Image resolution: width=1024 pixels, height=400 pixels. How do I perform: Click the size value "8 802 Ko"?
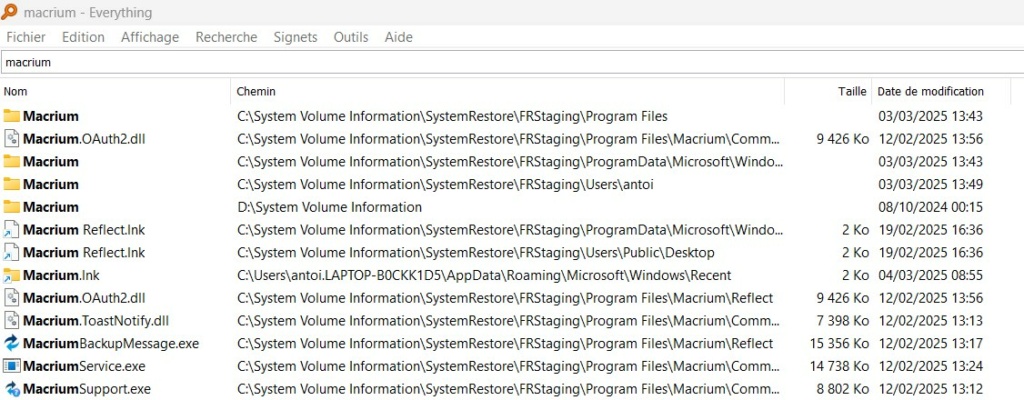(x=842, y=389)
